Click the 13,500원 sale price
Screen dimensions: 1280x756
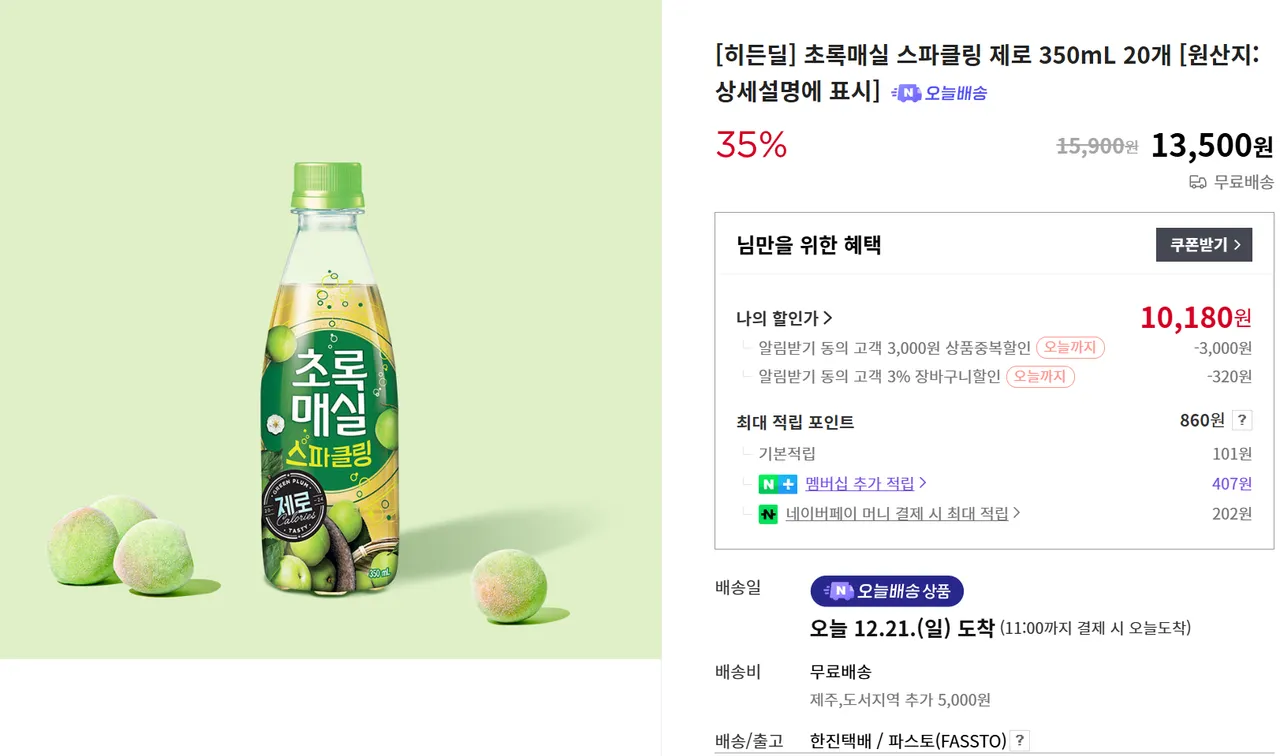tap(1211, 146)
